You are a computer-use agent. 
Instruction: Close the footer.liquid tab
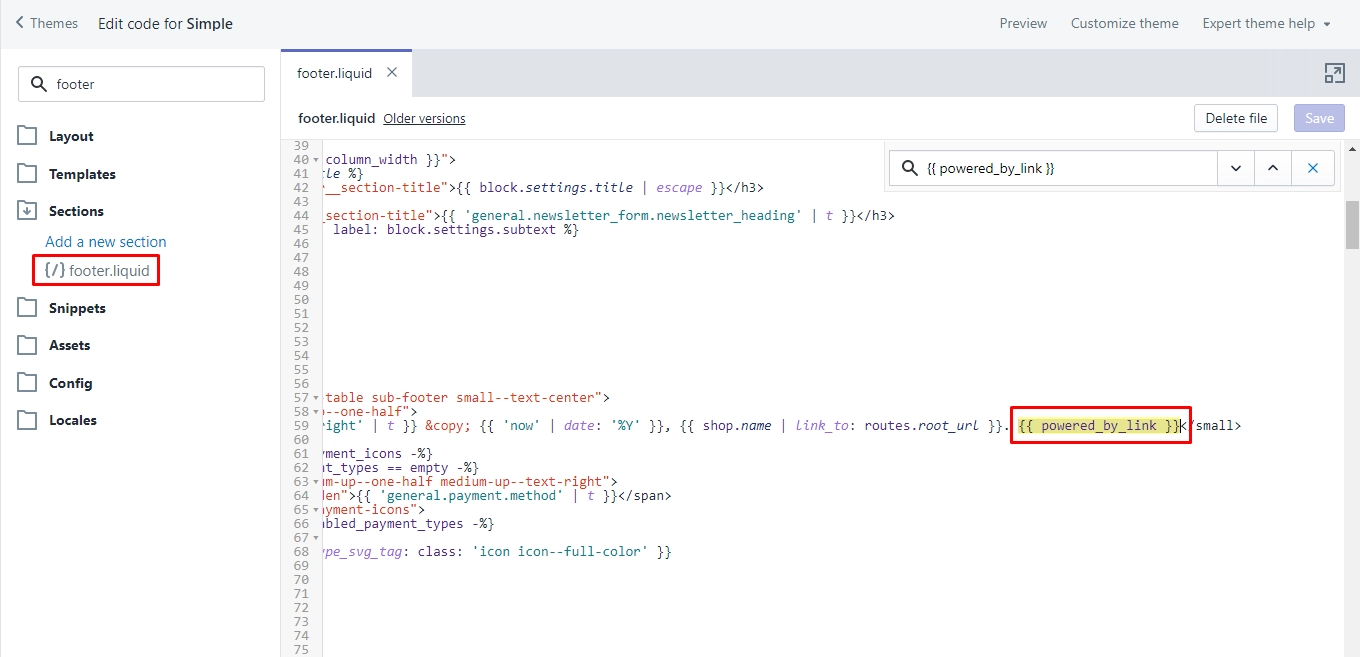(392, 72)
